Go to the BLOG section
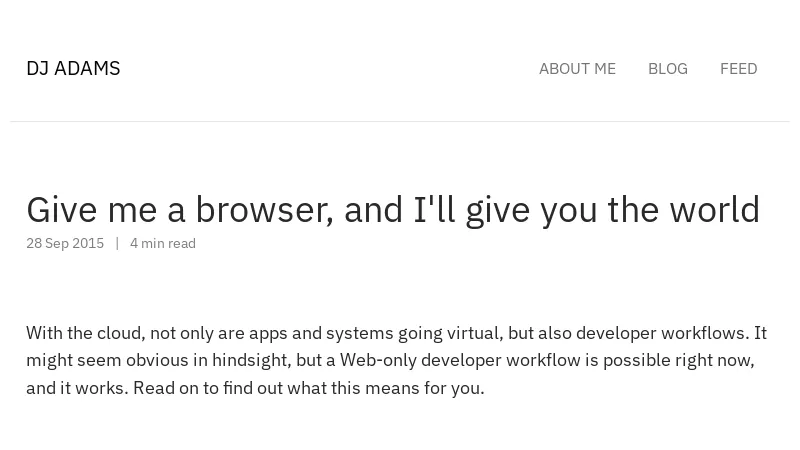 click(667, 69)
